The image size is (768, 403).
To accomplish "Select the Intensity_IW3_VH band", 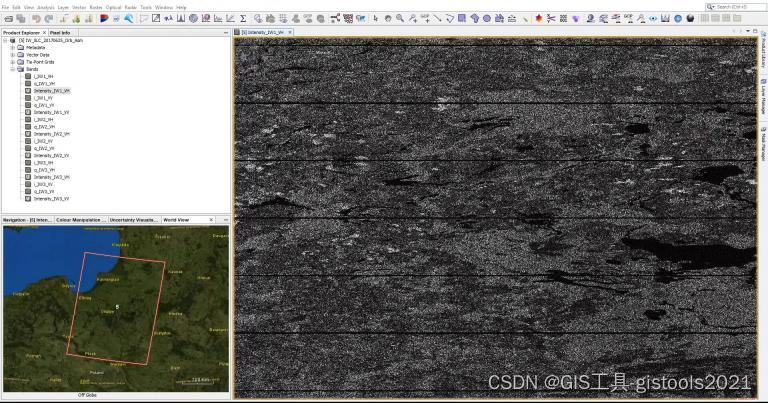I will [x=51, y=177].
